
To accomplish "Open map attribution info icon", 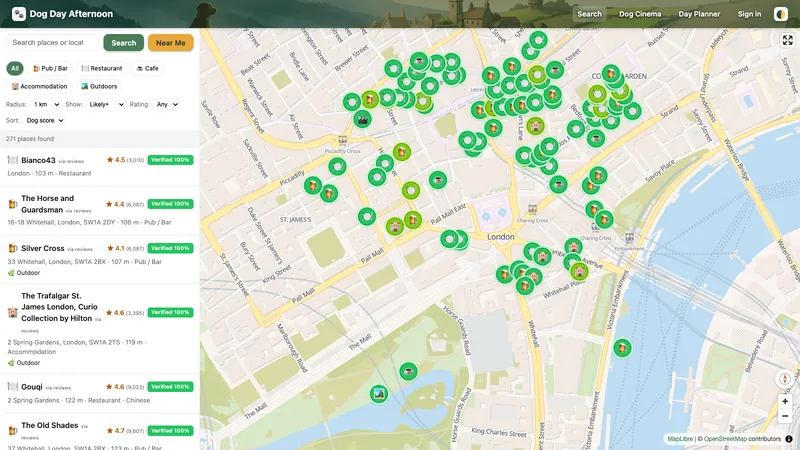I will coord(789,439).
